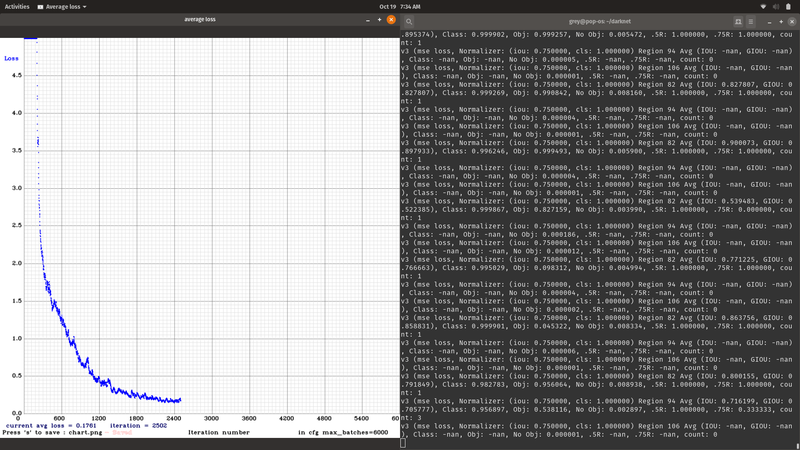800x450 pixels.
Task: Open search in the terminal window
Action: click(409, 21)
